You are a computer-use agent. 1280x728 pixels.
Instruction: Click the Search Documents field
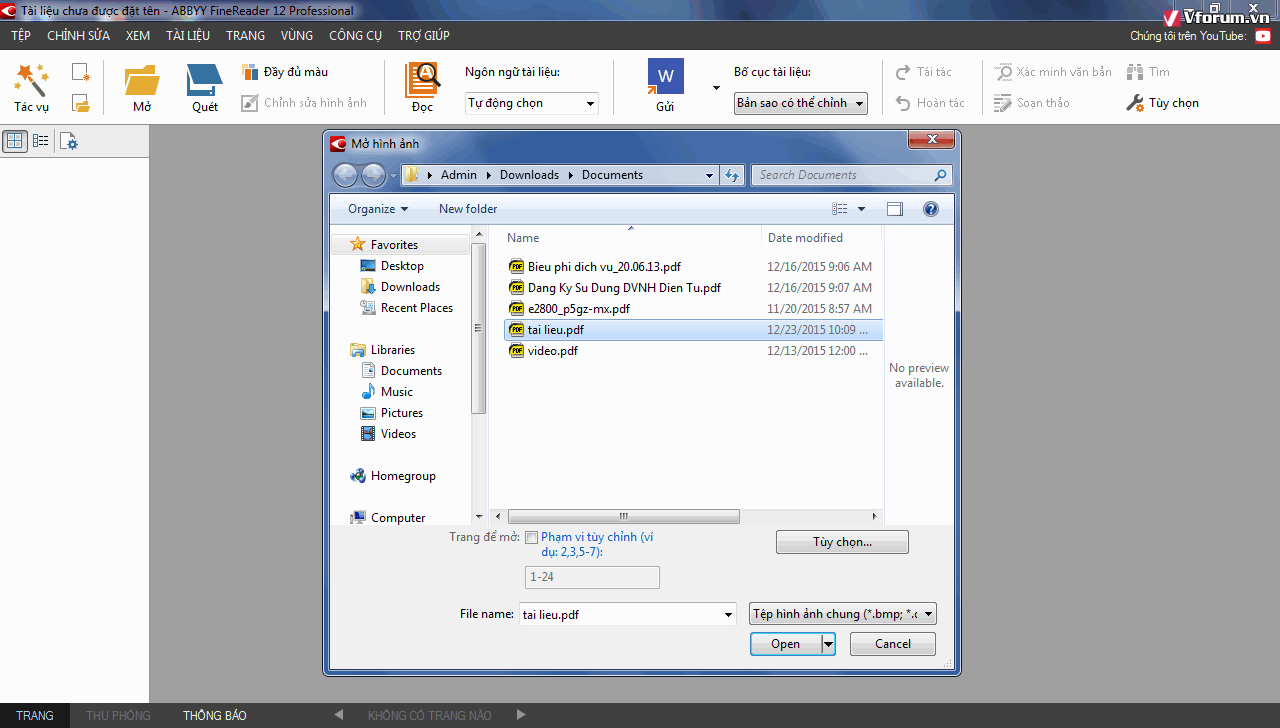coord(851,175)
